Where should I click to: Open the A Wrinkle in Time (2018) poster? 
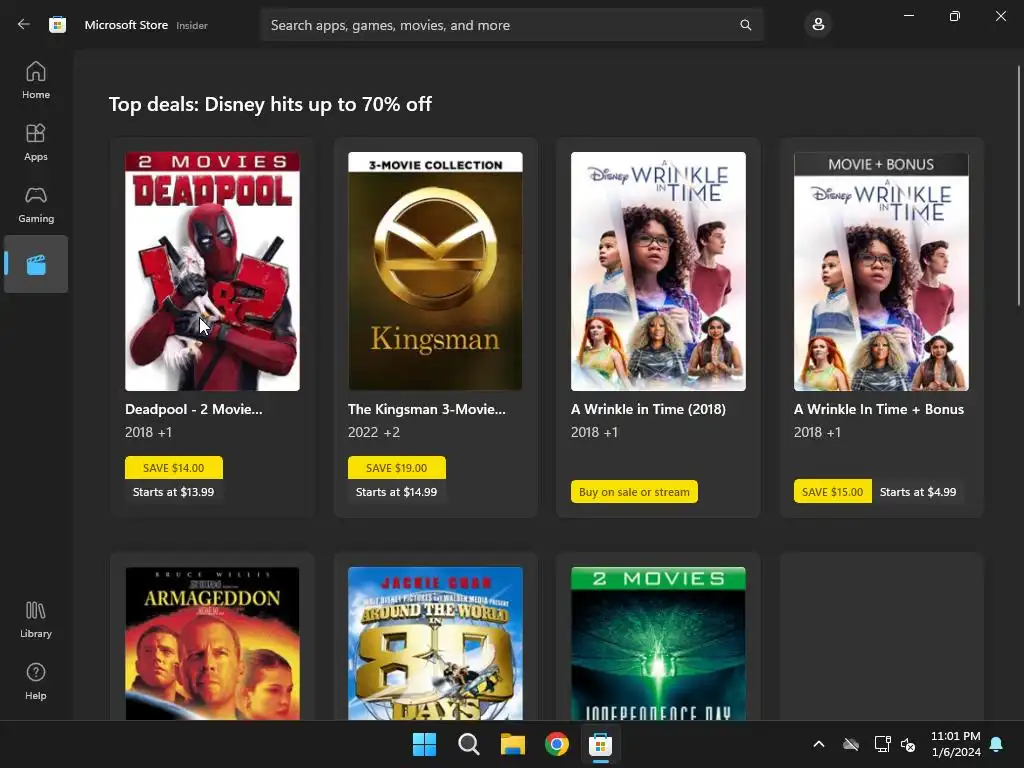point(658,271)
